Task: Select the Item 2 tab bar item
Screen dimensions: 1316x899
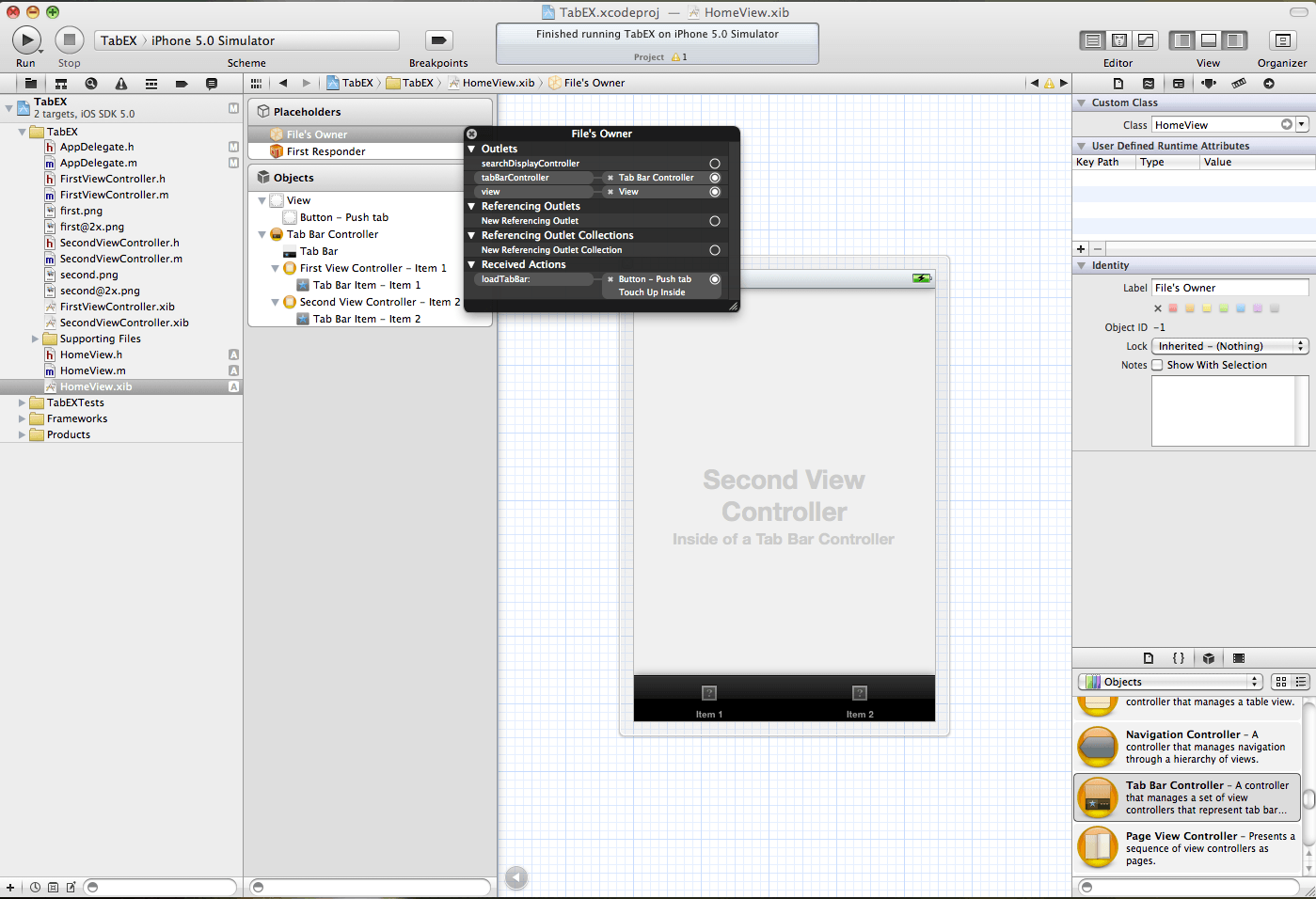Action: [859, 700]
